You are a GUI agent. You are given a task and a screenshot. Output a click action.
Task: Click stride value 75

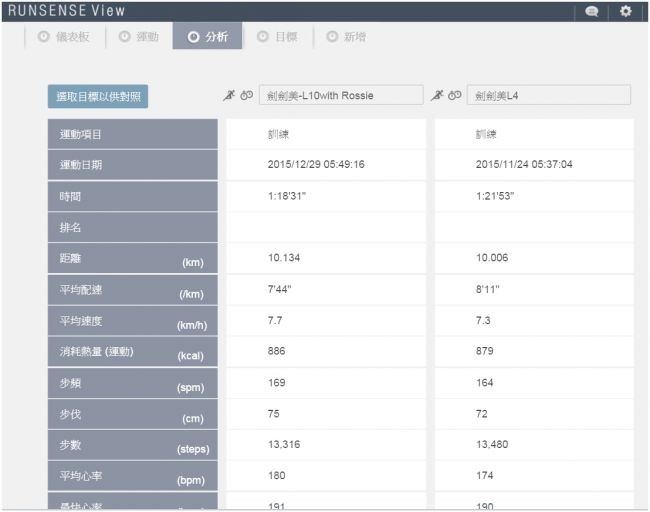pos(274,414)
